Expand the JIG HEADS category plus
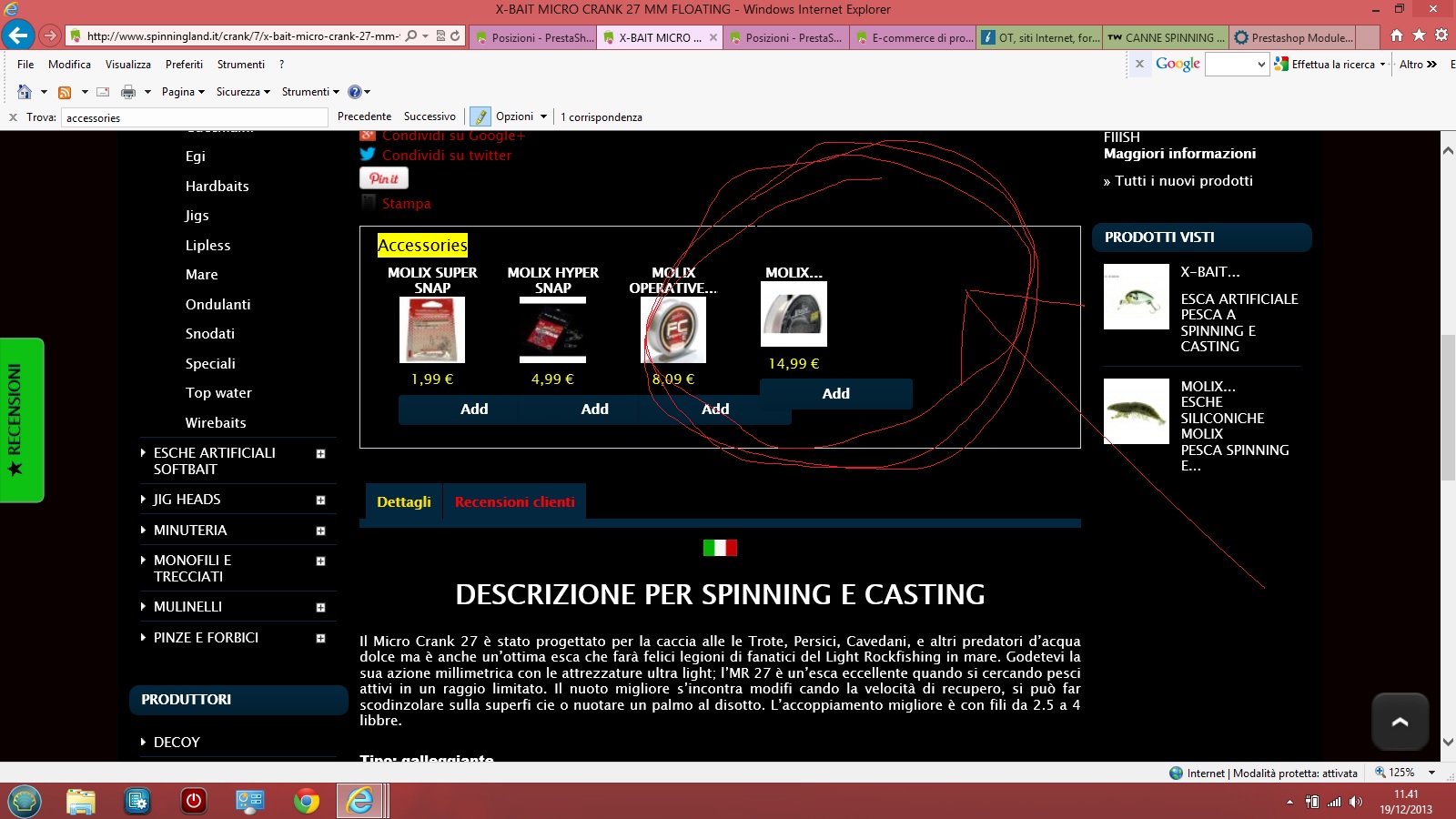1456x819 pixels. [320, 500]
